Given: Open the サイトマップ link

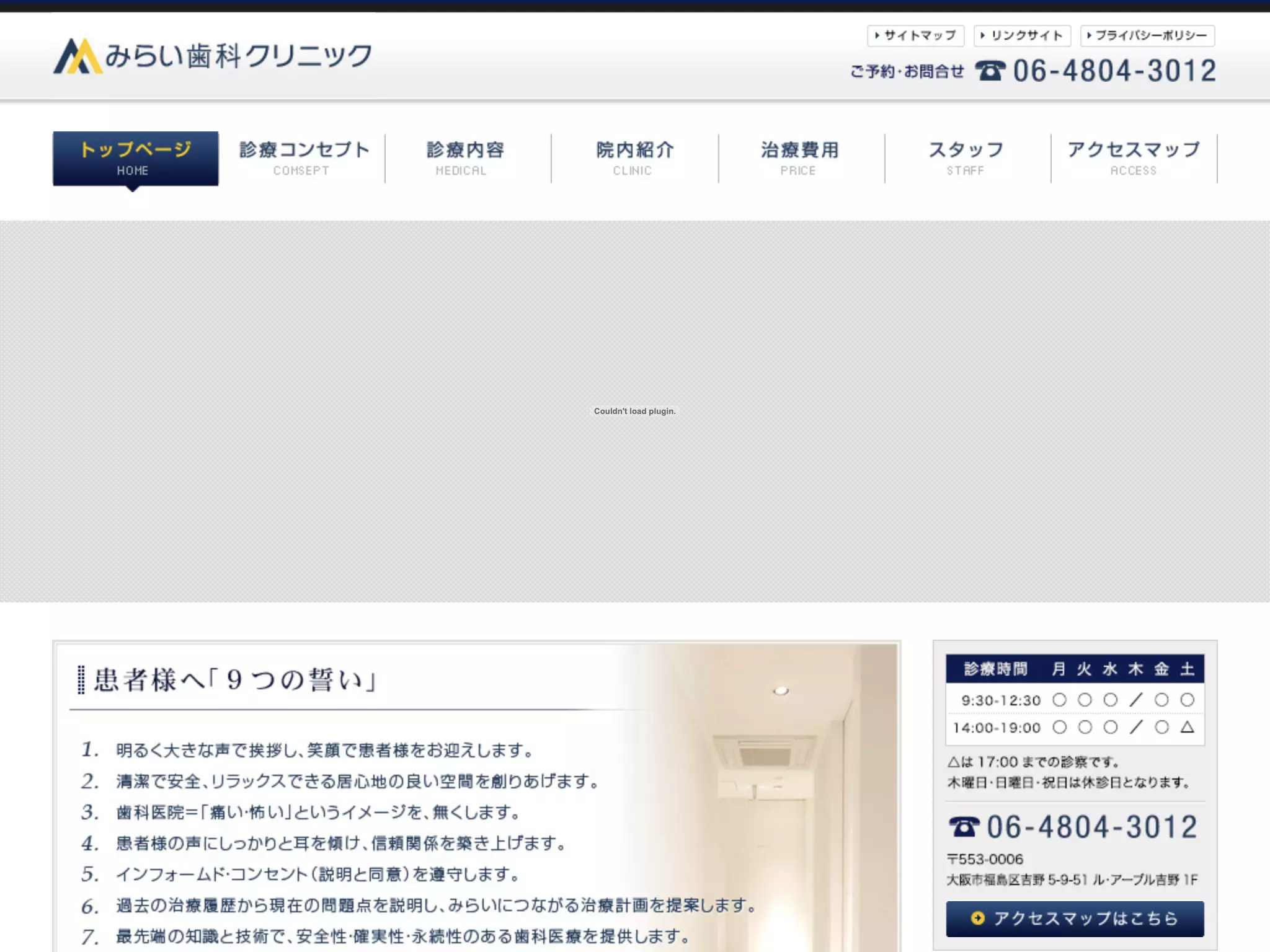Looking at the screenshot, I should coord(915,35).
